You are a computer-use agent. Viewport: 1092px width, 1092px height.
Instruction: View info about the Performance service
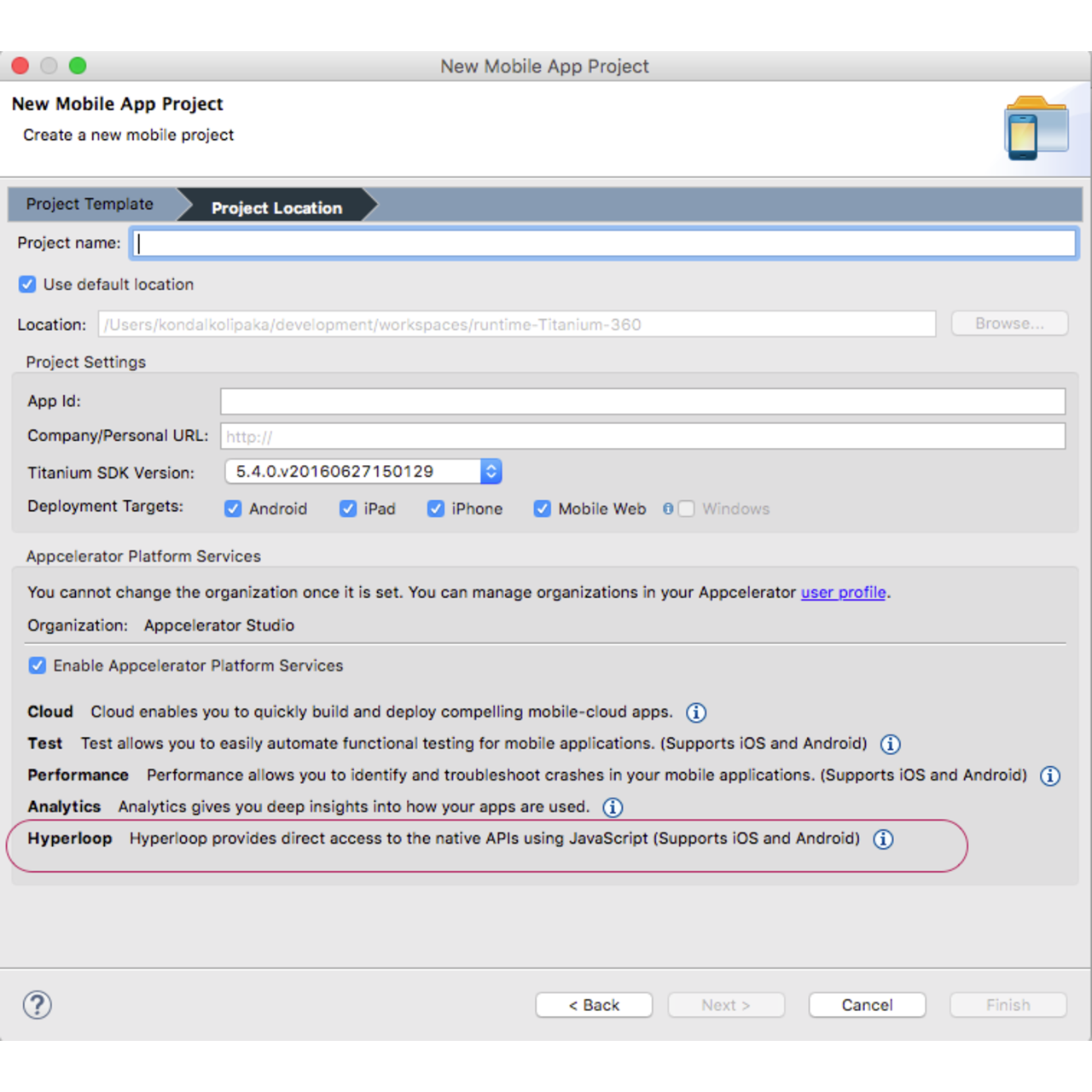(1050, 775)
